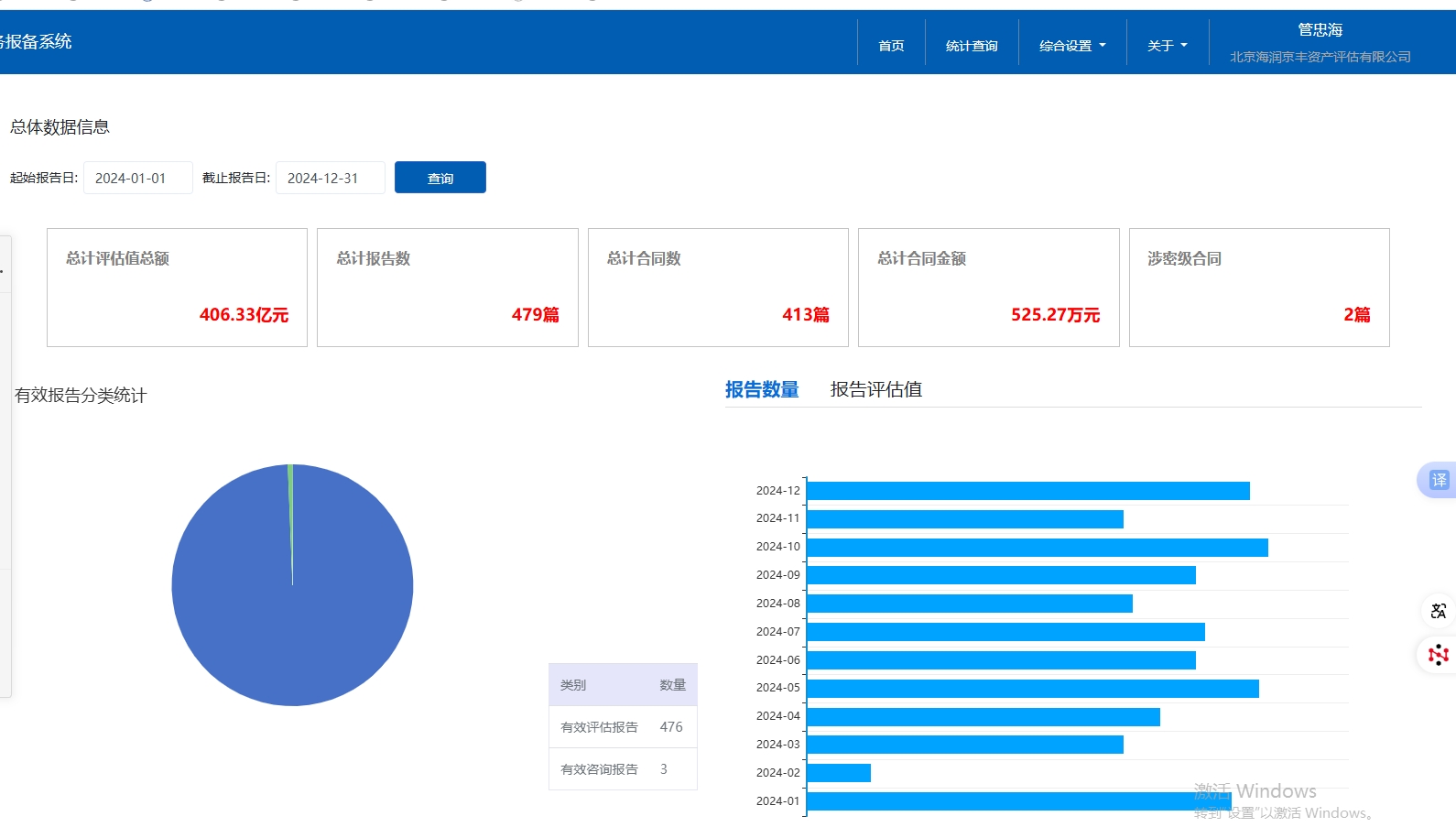Click the 2024-12 bar in chart

coord(1027,491)
